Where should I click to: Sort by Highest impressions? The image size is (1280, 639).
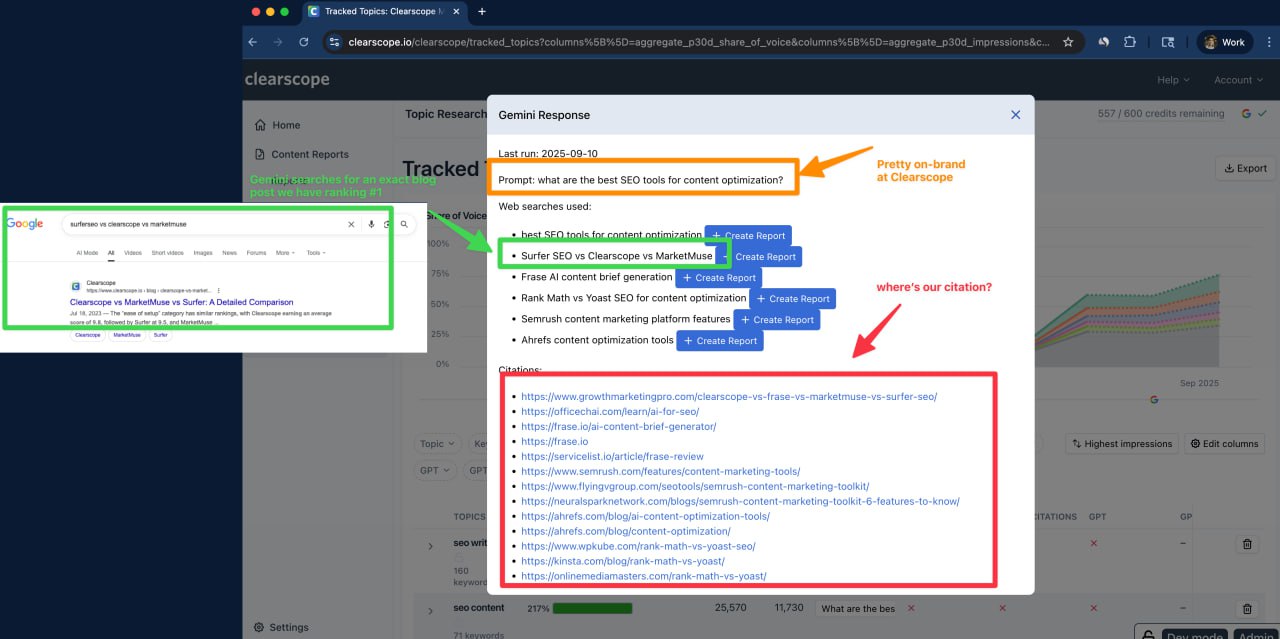[1121, 444]
